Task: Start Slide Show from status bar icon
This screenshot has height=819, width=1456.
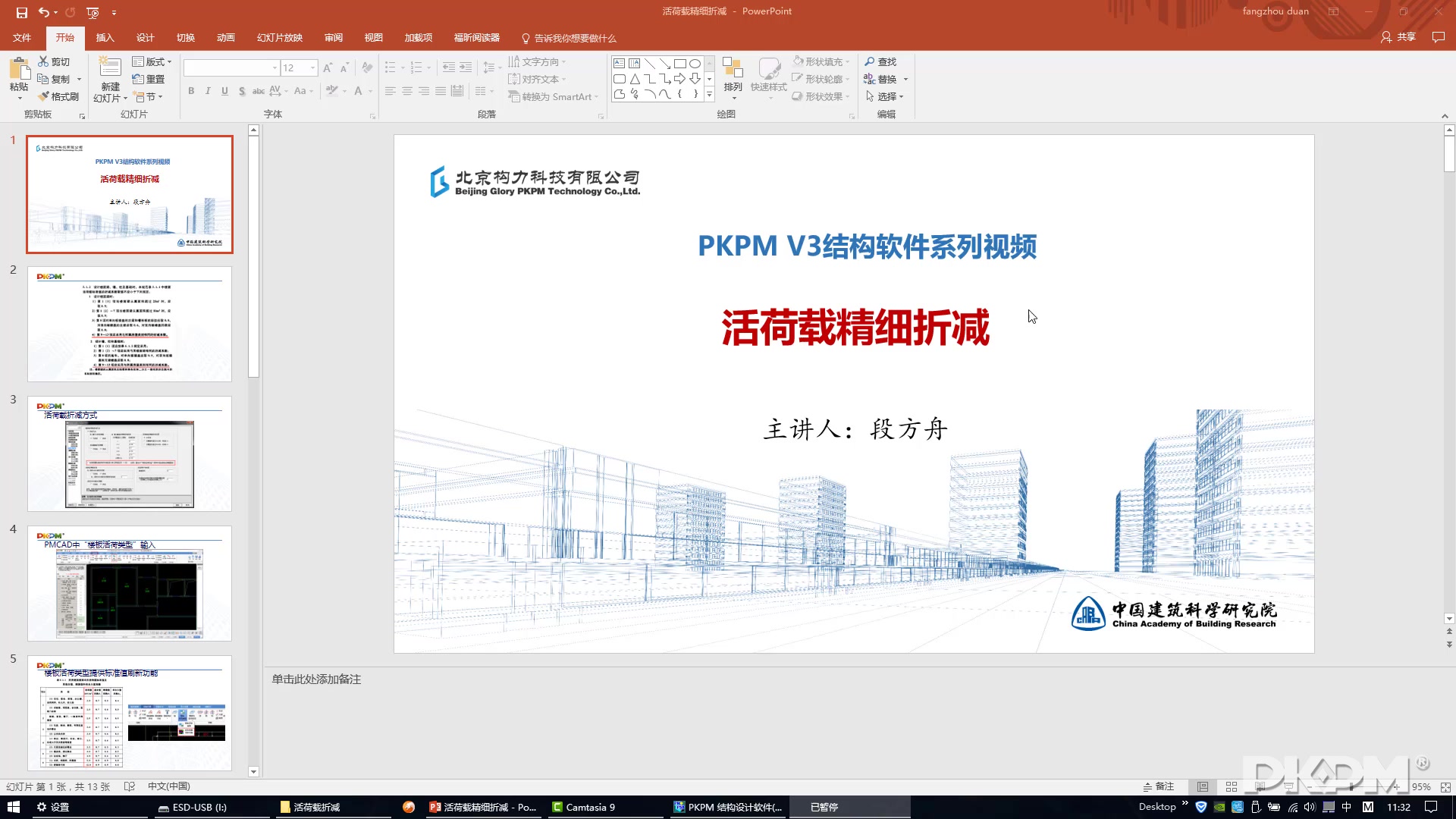Action: (1288, 787)
